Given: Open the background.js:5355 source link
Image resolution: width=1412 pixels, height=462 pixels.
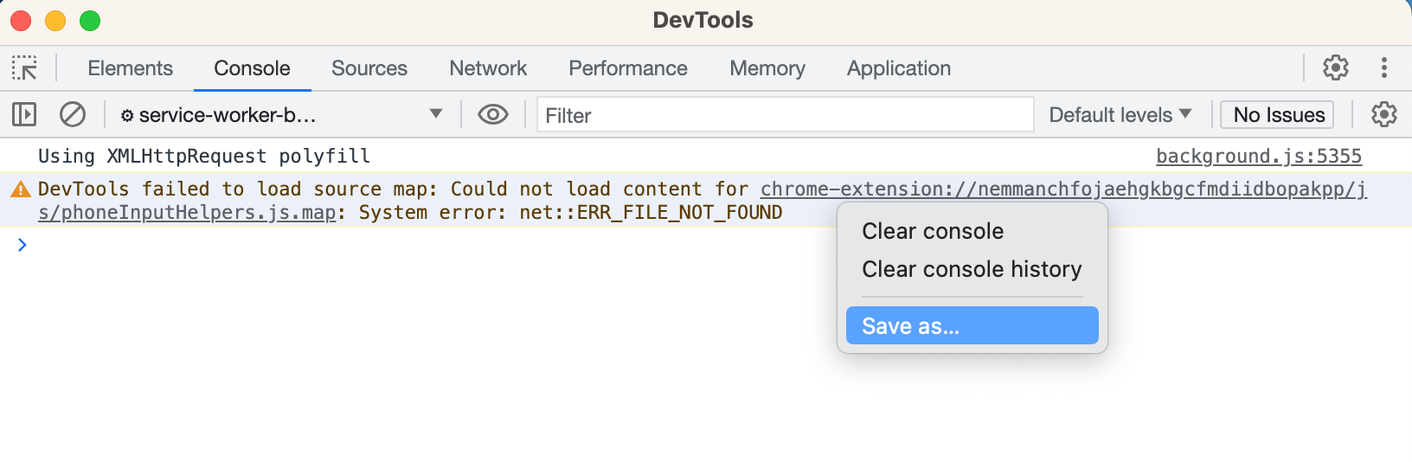Looking at the screenshot, I should [x=1259, y=156].
